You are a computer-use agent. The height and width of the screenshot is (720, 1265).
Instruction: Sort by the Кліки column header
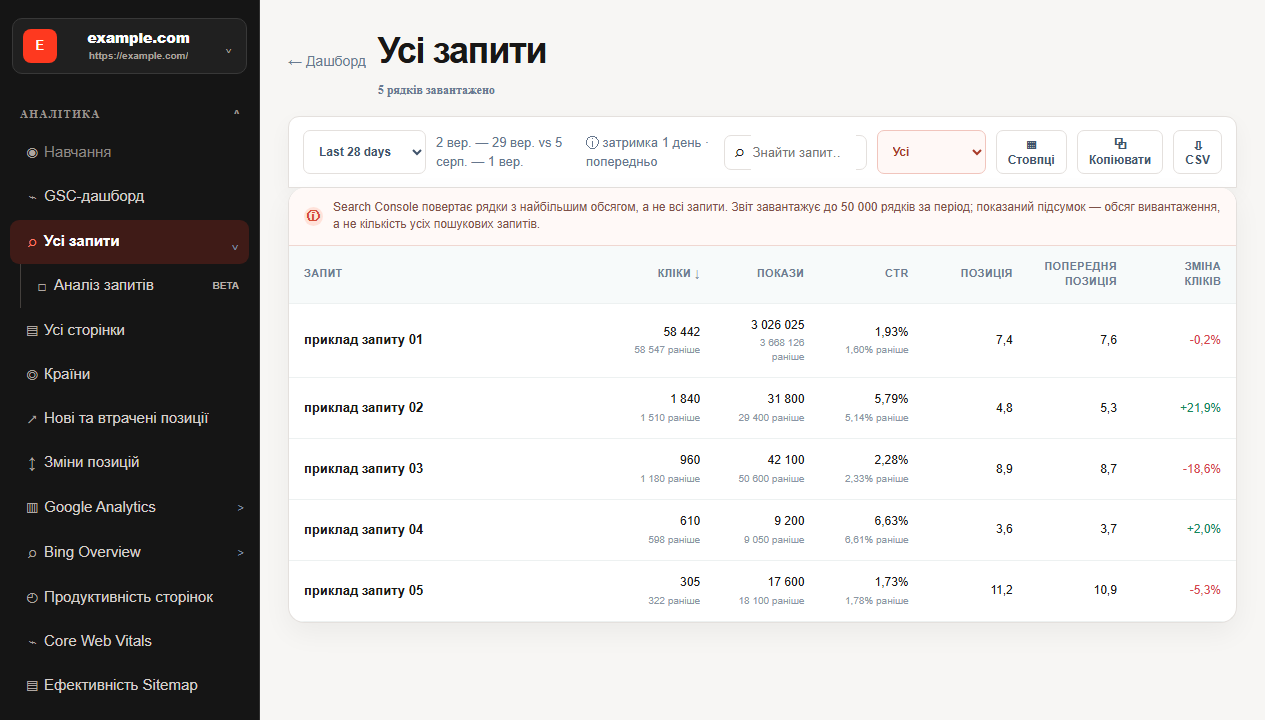pos(679,274)
